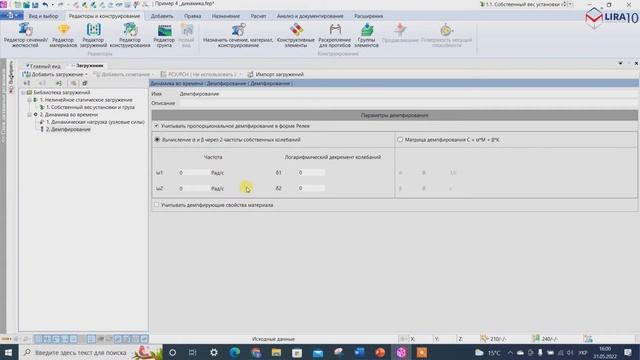Open Word from taskbar

[360, 352]
